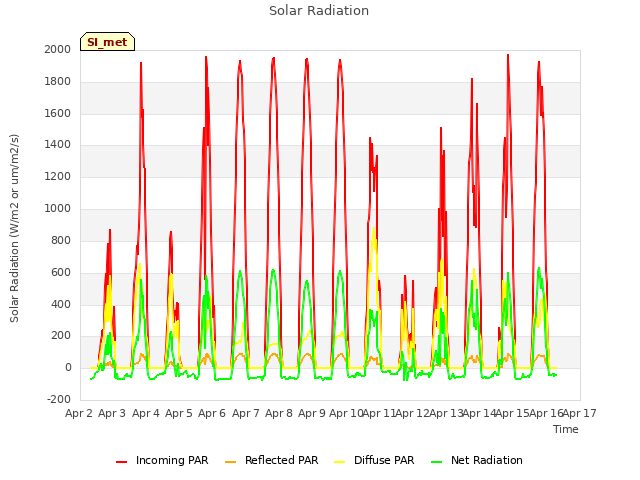Click the Apr 4 x-axis tick label
Image resolution: width=640 pixels, height=480 pixels.
[146, 413]
